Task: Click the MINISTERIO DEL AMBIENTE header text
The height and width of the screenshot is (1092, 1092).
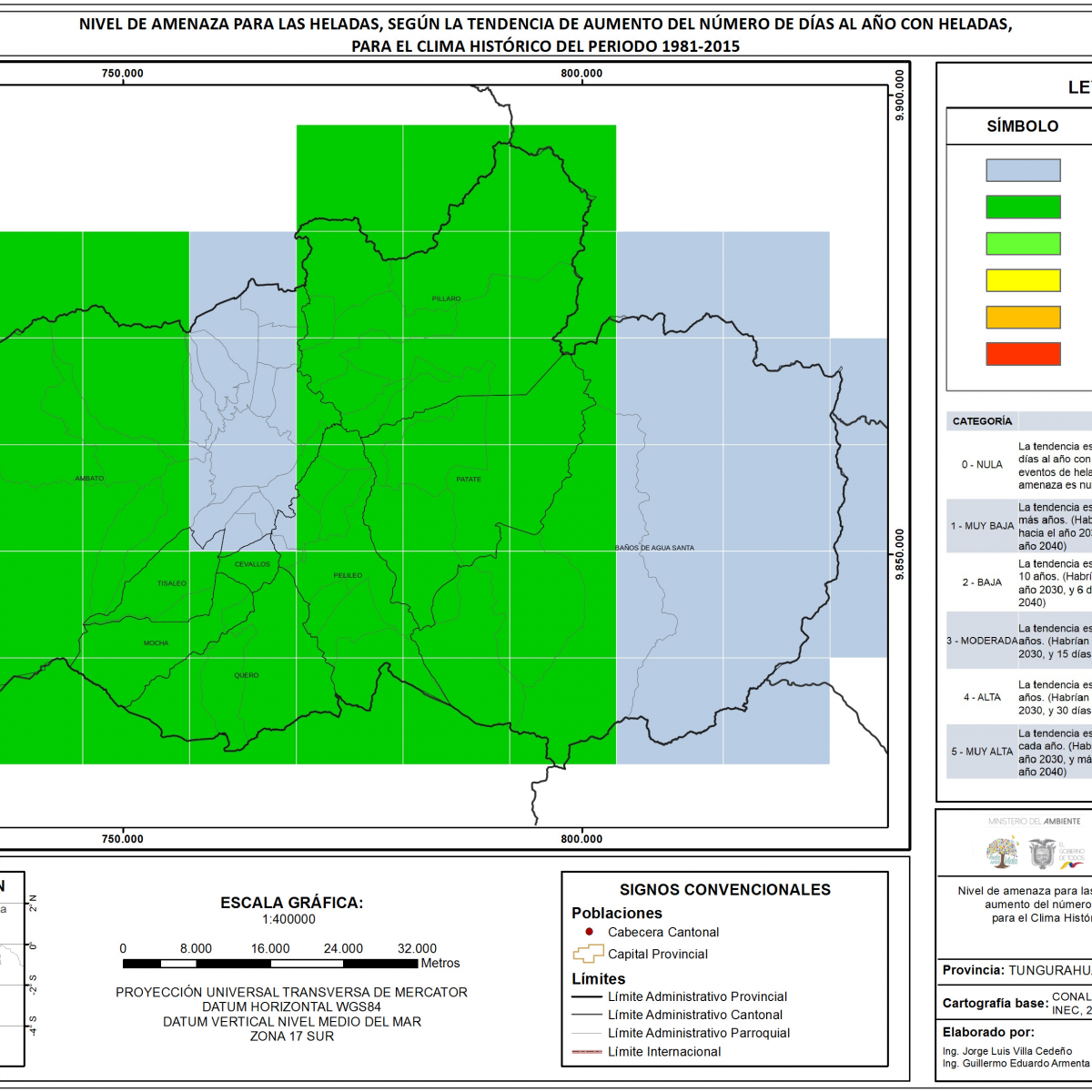Action: click(x=1035, y=821)
